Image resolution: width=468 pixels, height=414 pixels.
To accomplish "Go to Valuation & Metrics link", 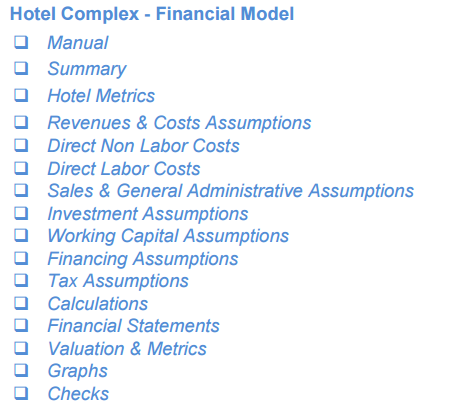I will pyautogui.click(x=127, y=349).
